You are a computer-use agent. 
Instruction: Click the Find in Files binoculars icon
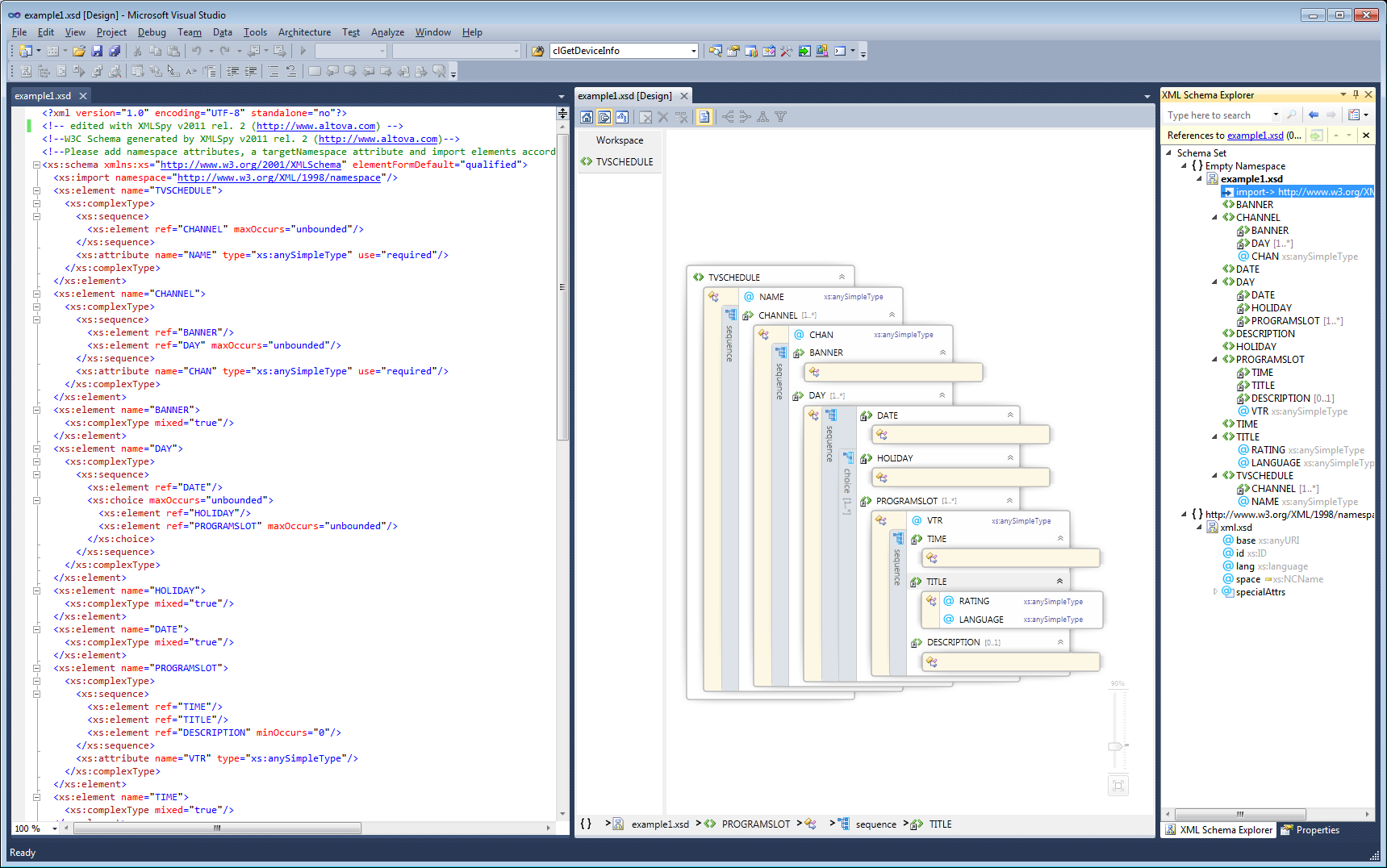[537, 51]
